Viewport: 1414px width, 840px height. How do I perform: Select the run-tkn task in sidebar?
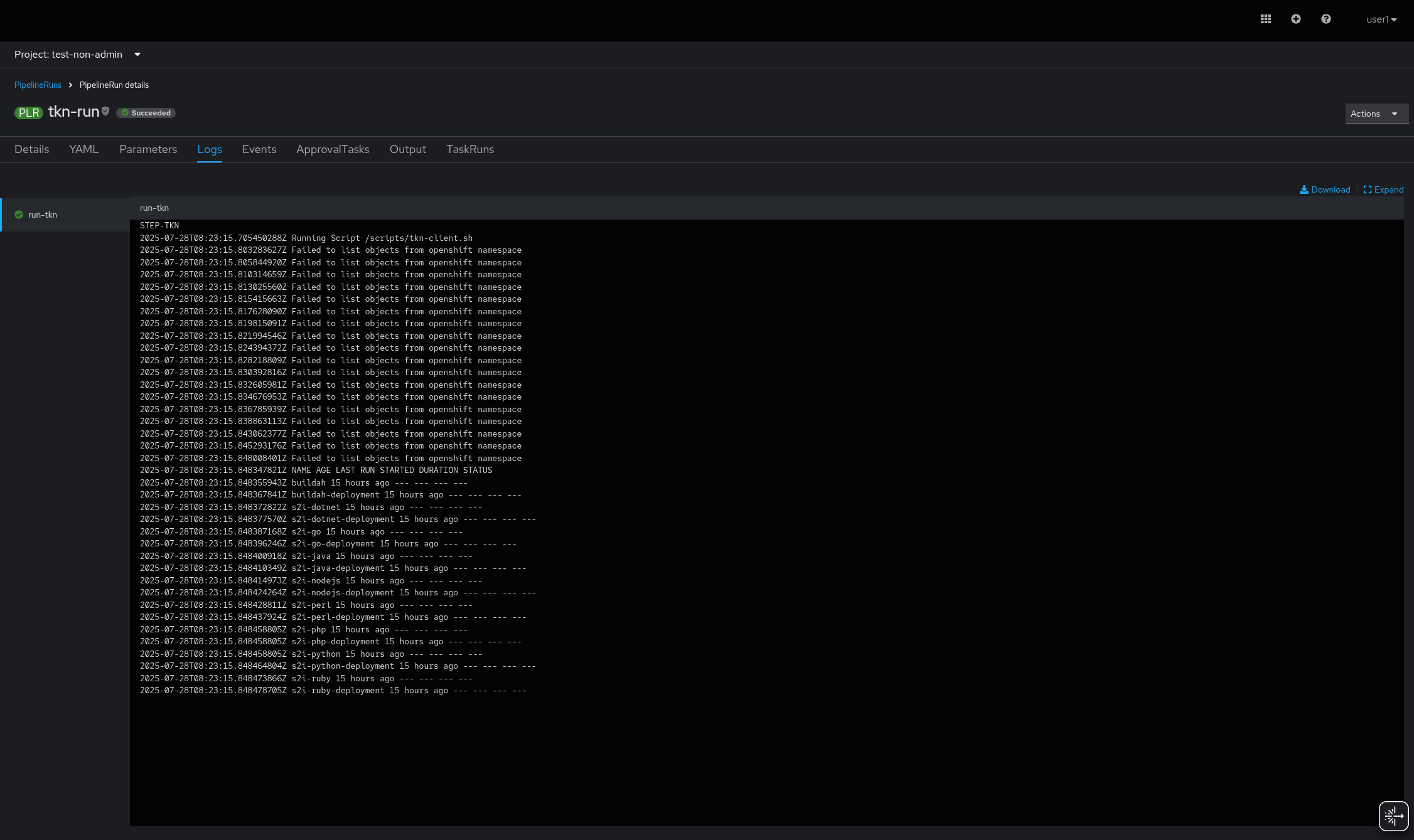coord(43,215)
